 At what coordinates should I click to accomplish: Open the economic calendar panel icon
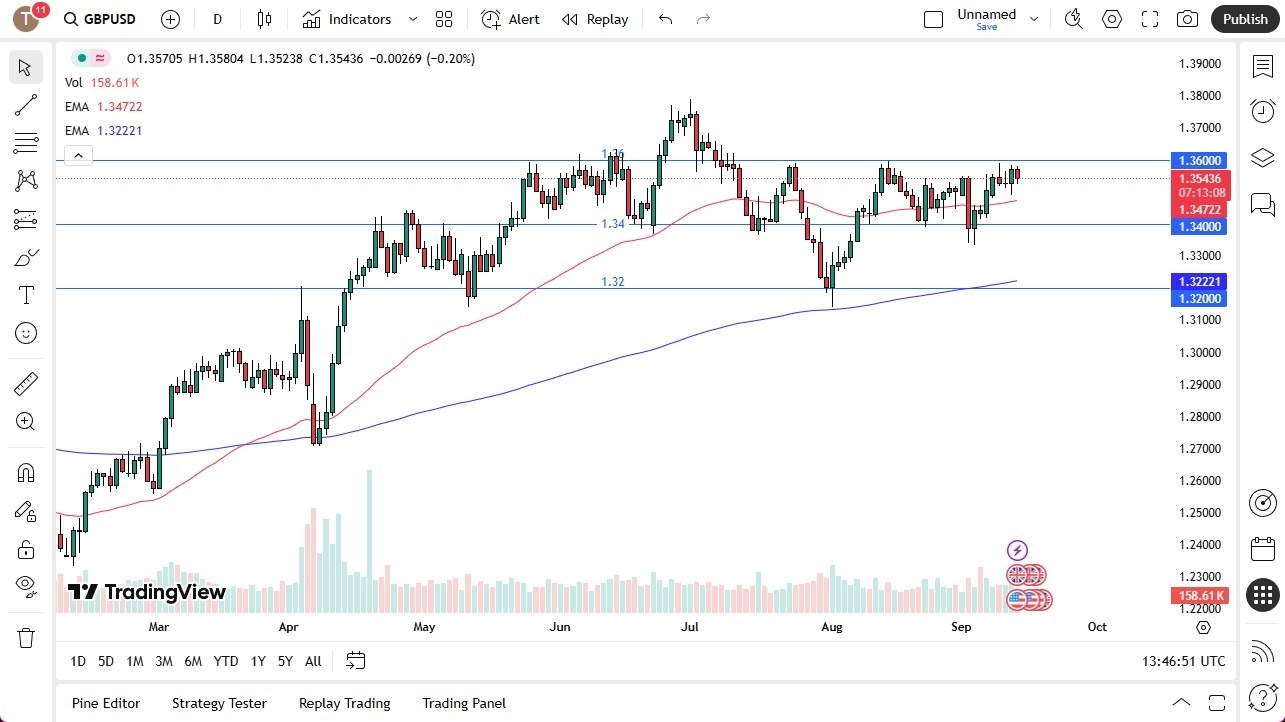pos(1262,548)
